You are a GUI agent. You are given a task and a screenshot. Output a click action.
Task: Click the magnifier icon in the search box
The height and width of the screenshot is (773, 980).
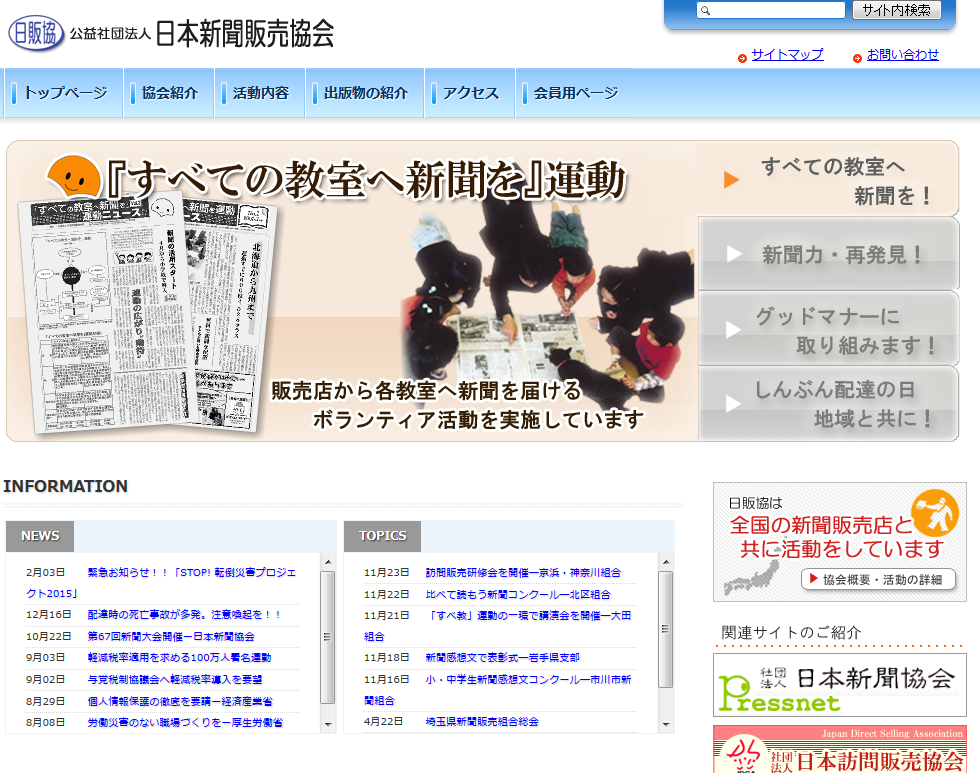[706, 11]
